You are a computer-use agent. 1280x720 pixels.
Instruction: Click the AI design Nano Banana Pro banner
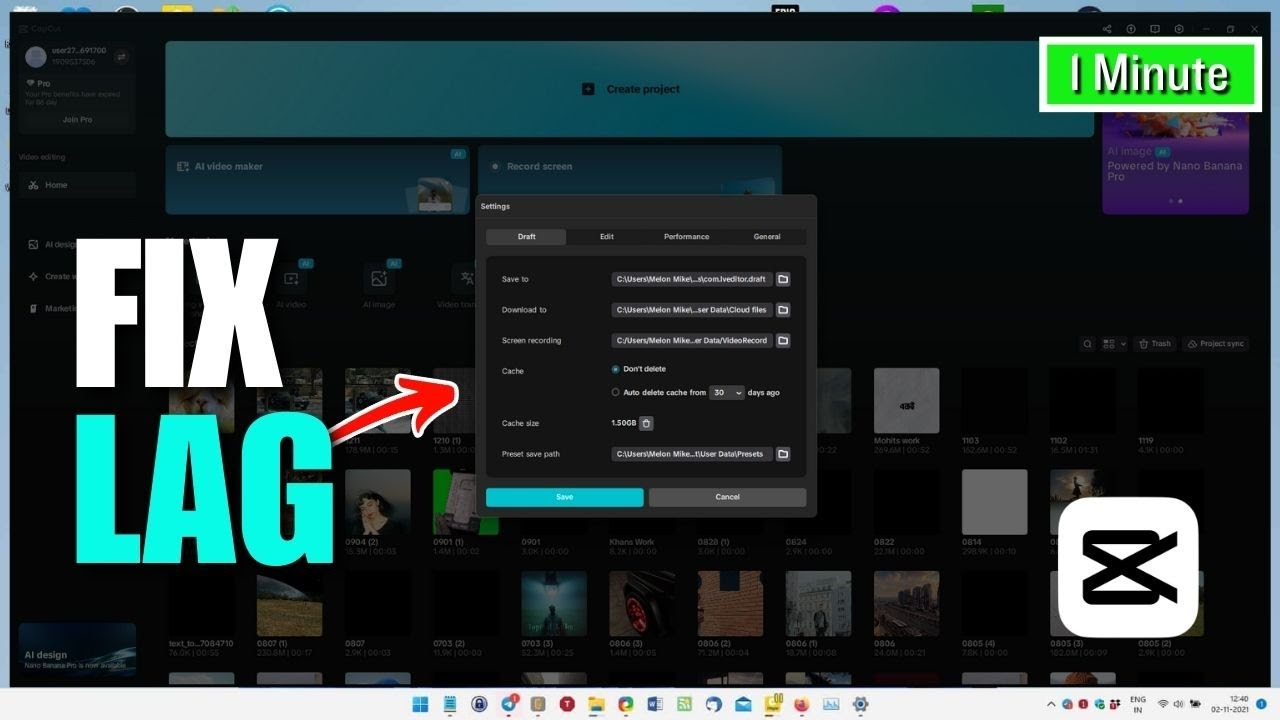[x=77, y=649]
